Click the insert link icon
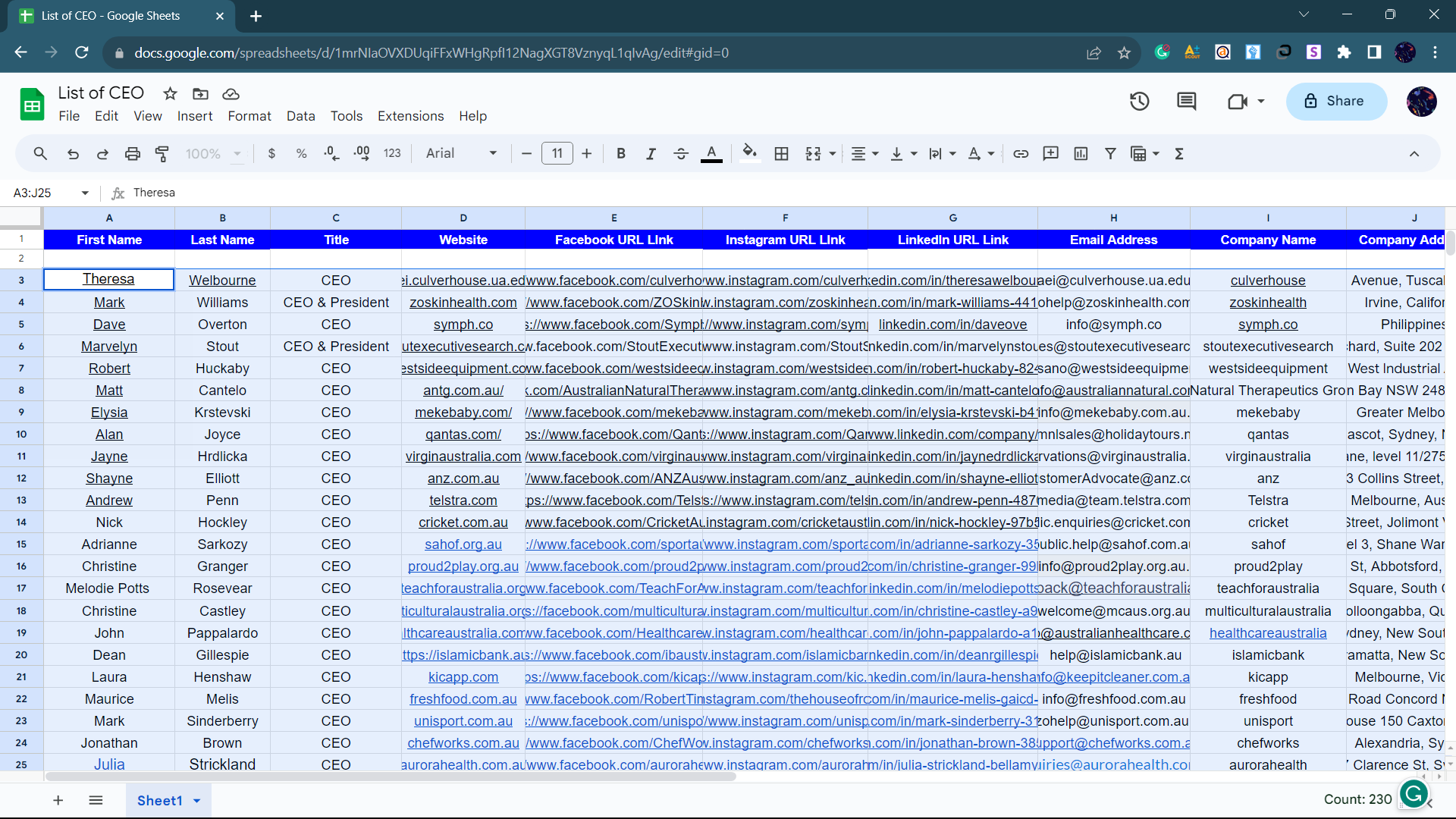1456x819 pixels. click(1021, 154)
